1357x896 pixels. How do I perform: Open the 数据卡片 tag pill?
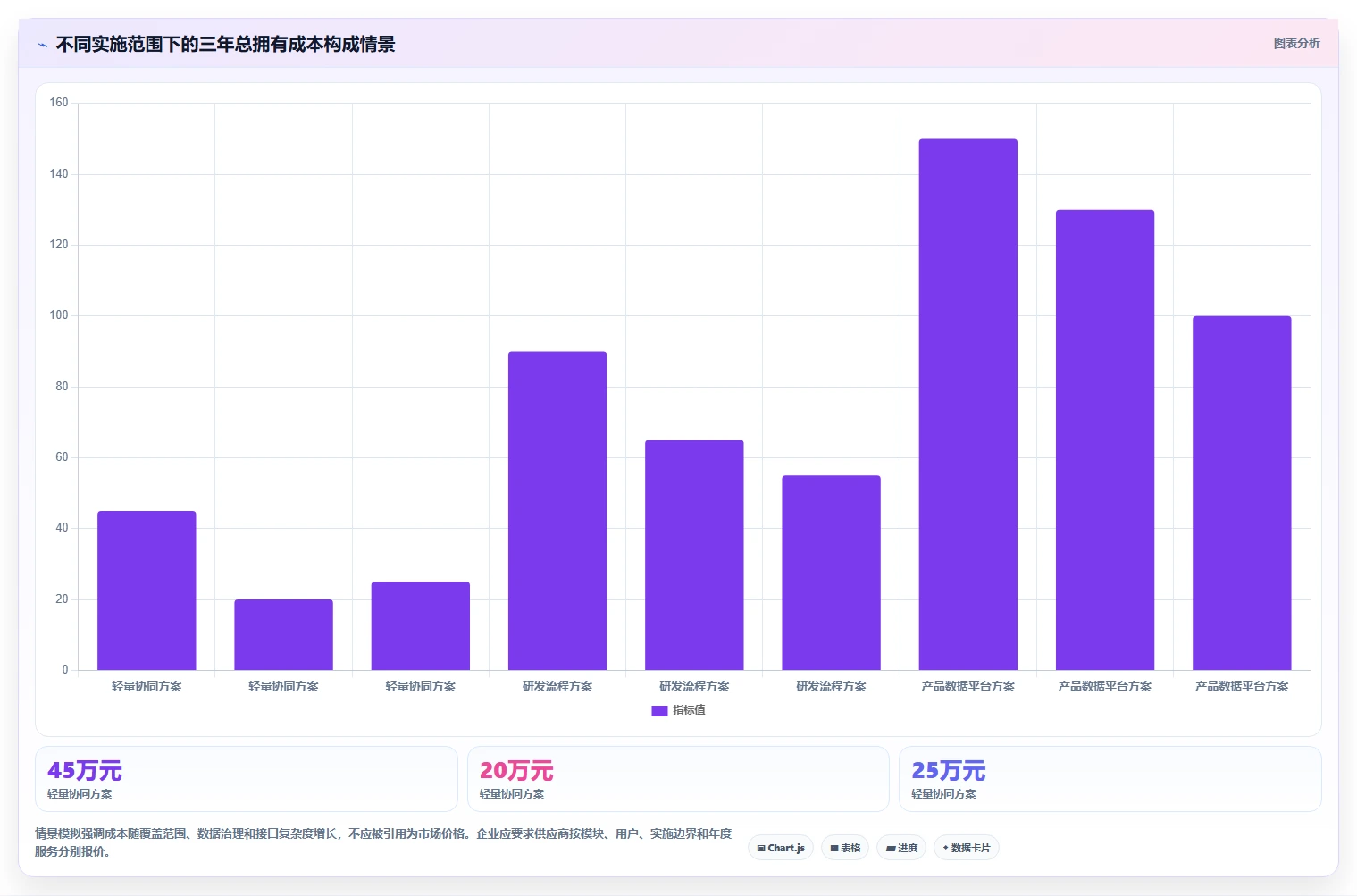click(967, 848)
